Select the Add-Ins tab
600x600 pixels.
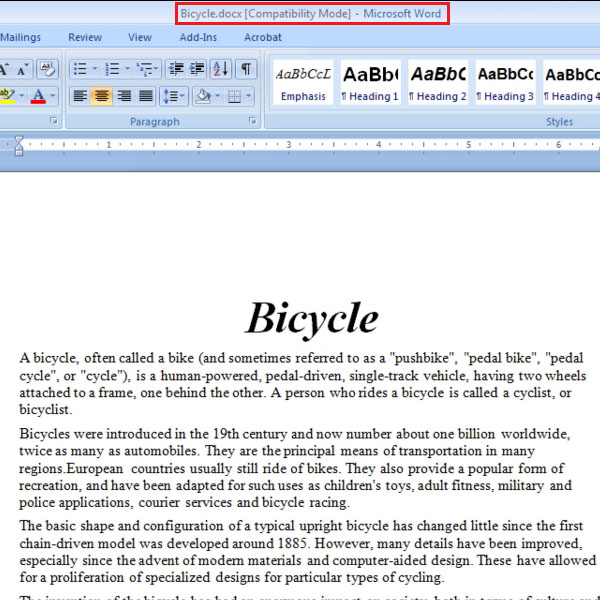click(198, 37)
